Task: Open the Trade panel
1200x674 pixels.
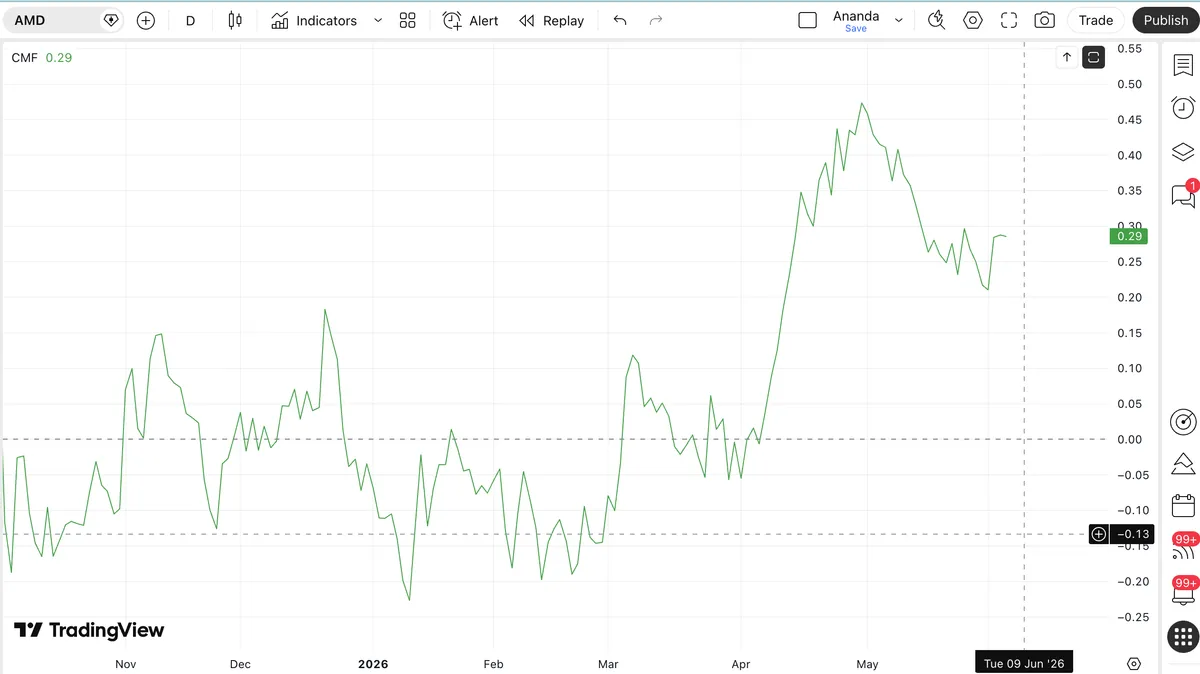Action: [x=1096, y=20]
